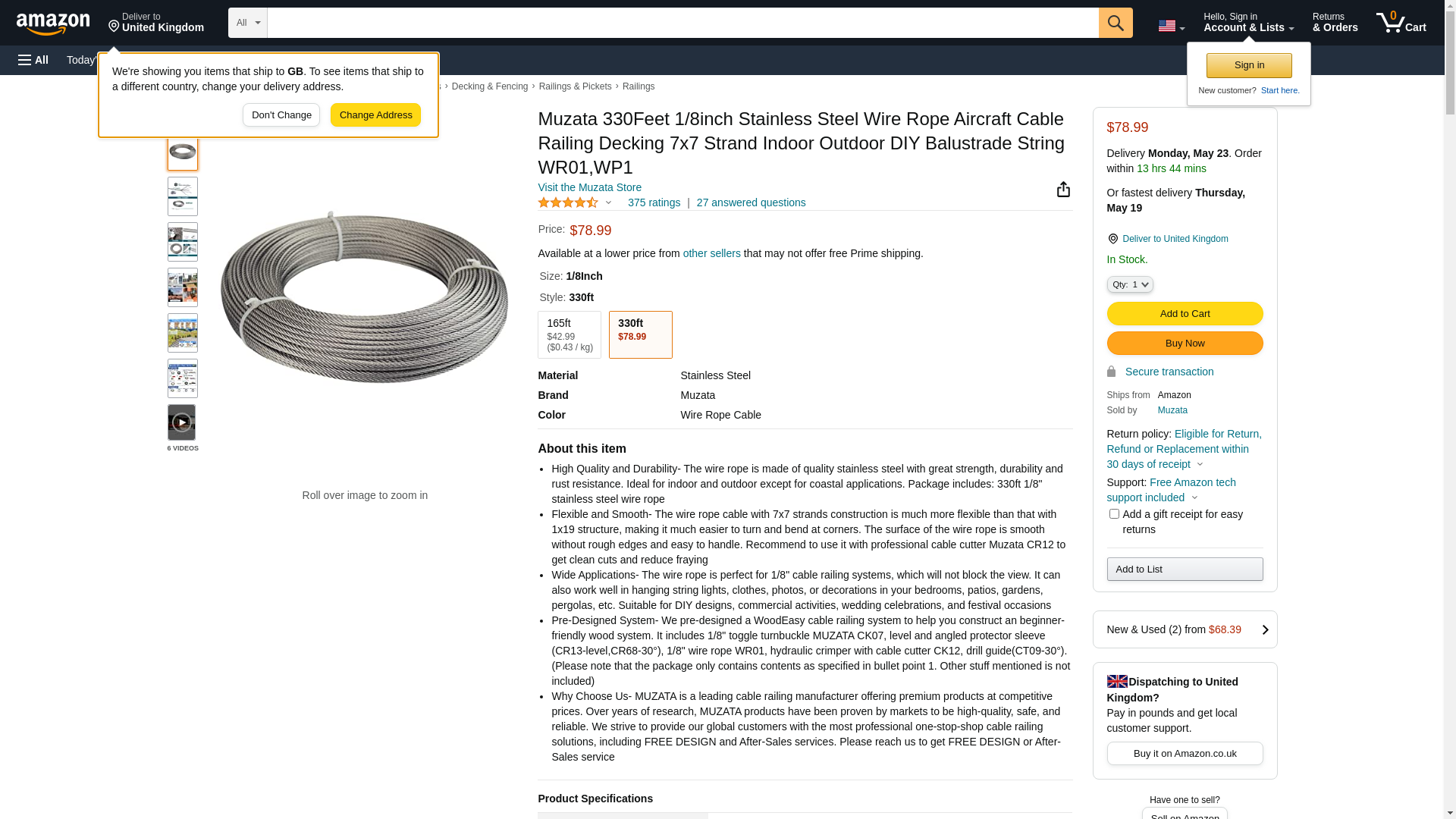Click the search magnifier button

pos(1116,23)
